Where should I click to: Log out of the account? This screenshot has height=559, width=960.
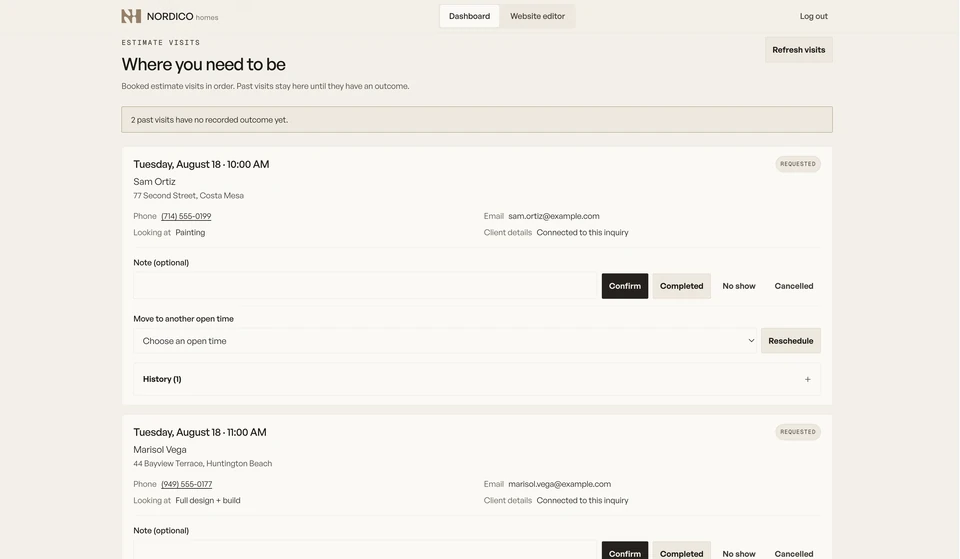pos(813,16)
